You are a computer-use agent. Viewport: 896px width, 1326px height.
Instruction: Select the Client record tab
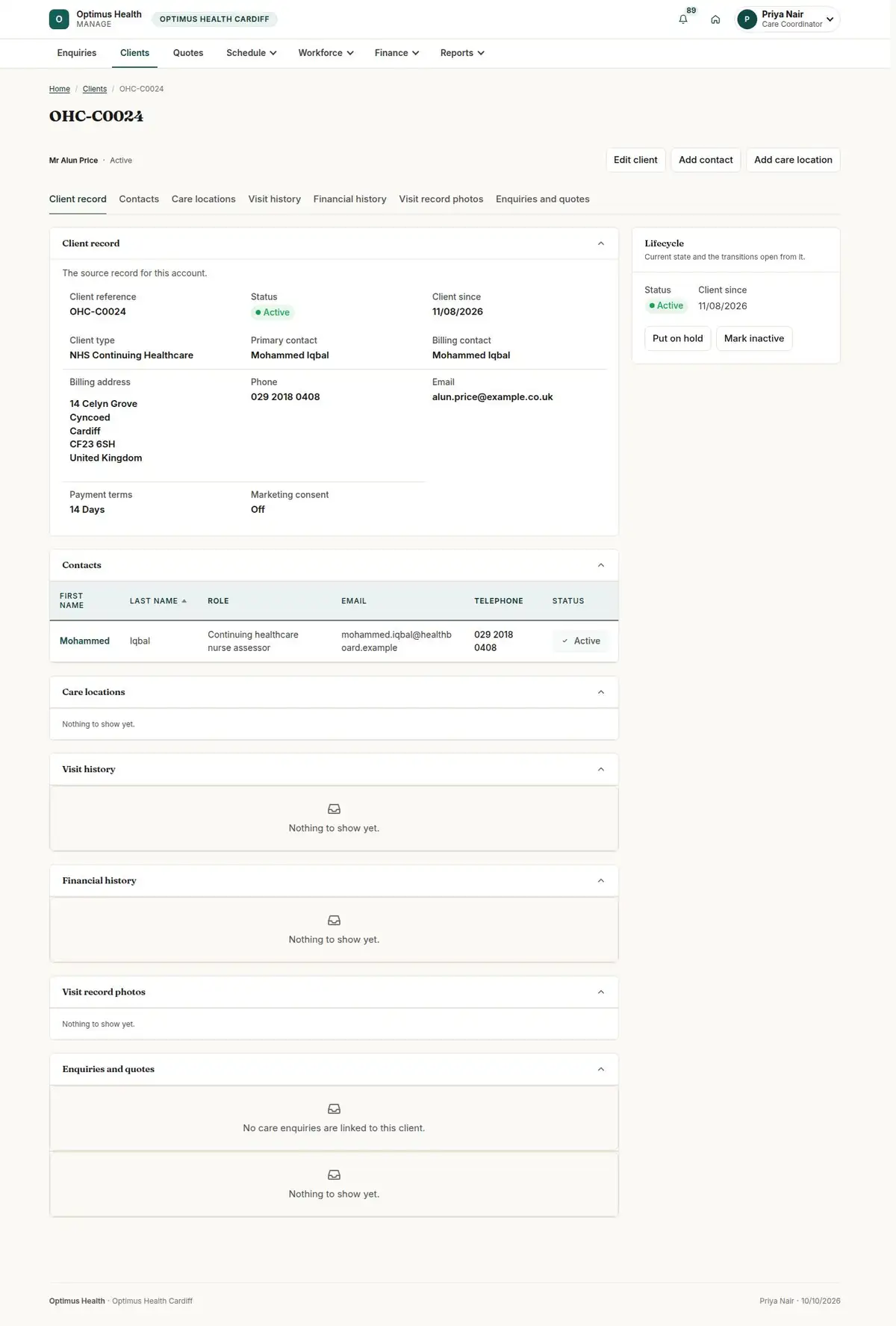click(x=78, y=199)
